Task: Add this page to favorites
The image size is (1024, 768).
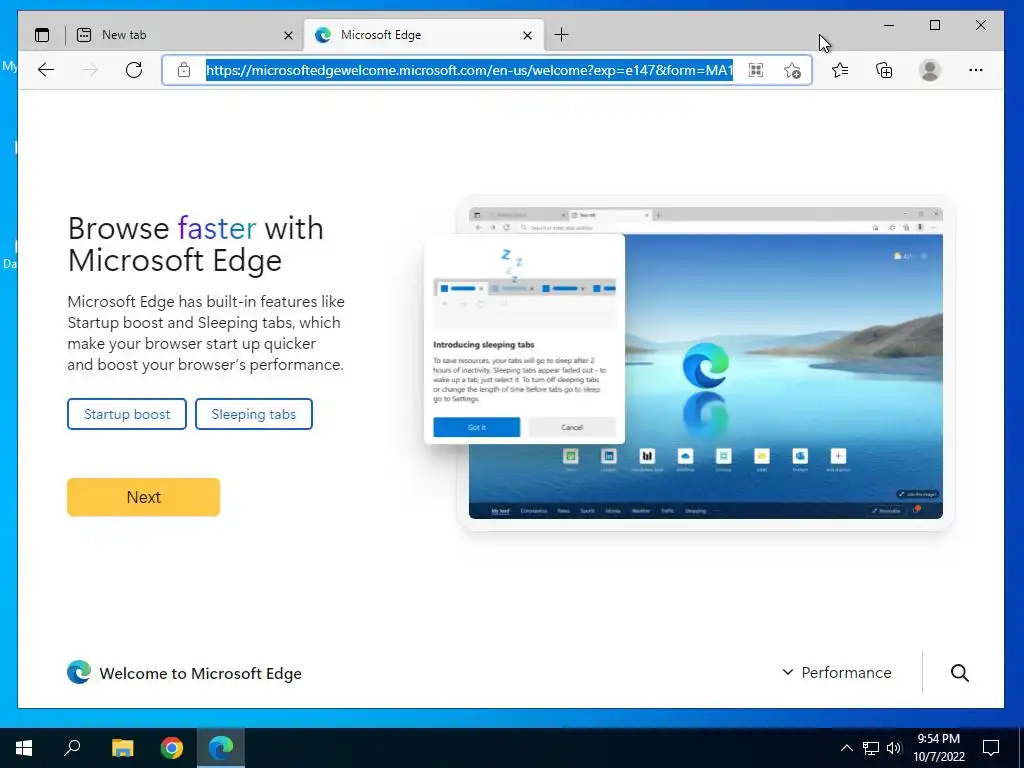Action: [792, 70]
